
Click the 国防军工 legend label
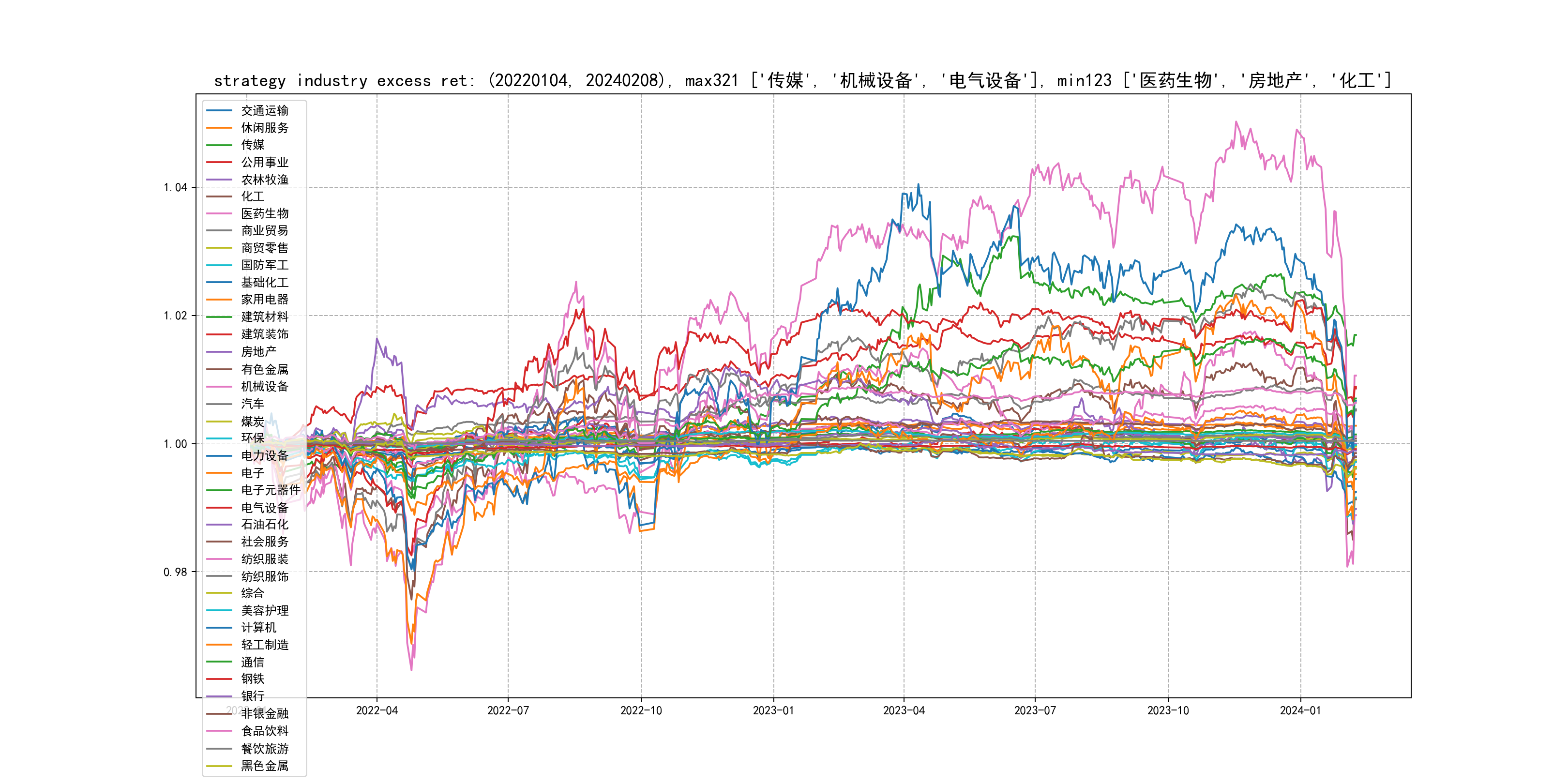point(264,265)
